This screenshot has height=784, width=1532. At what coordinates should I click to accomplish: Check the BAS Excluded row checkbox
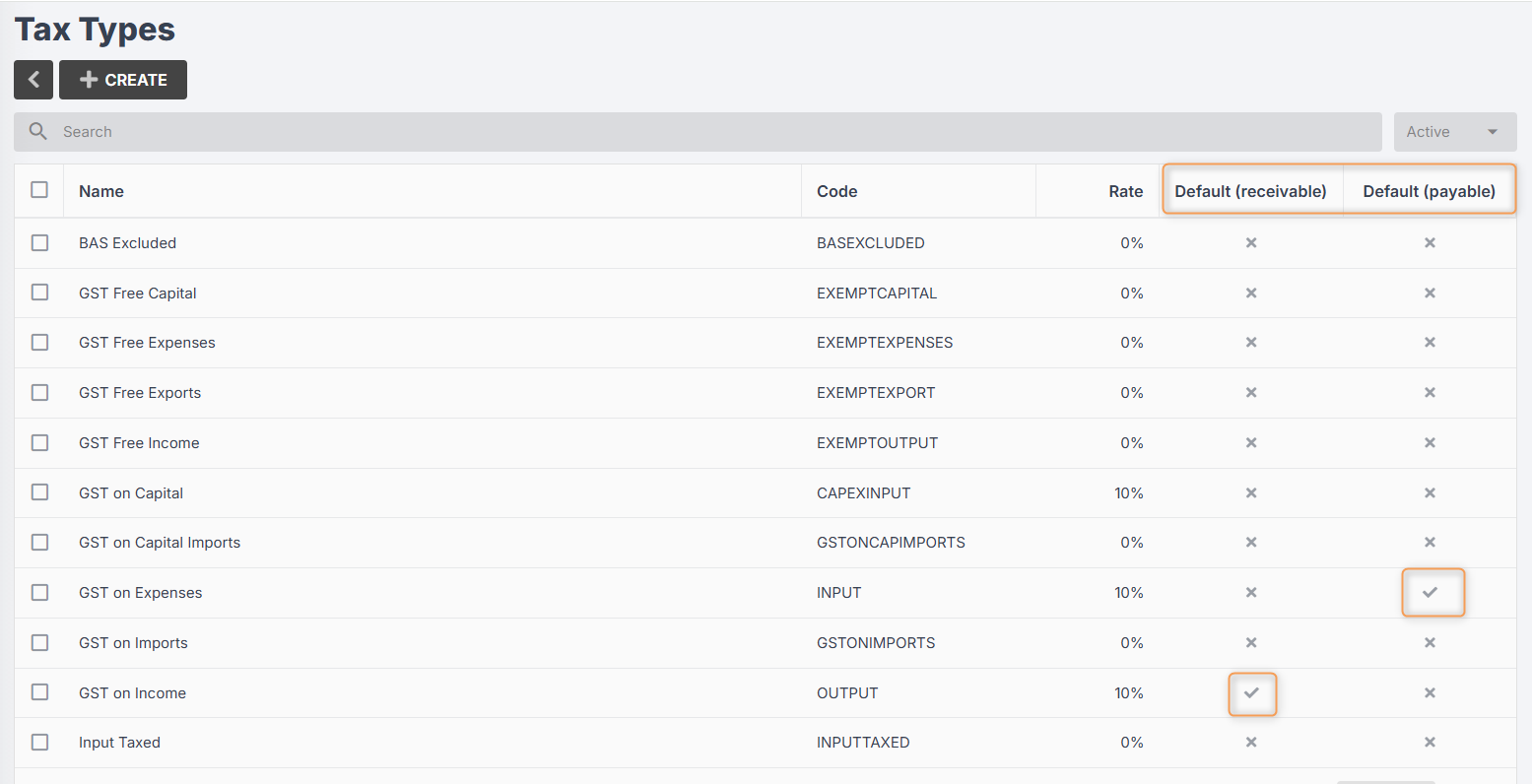(x=39, y=242)
